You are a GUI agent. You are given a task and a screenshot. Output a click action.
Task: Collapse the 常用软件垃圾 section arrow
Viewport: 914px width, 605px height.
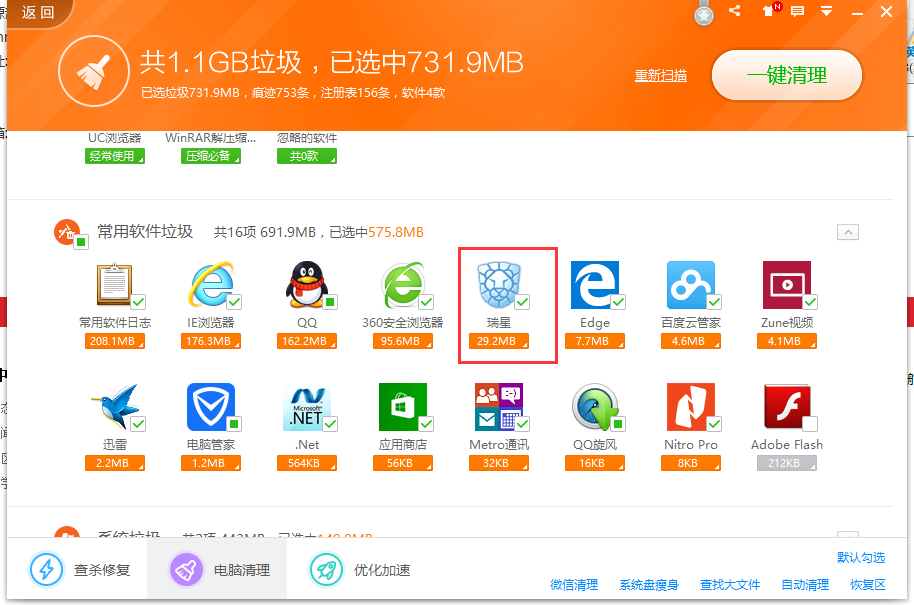(x=848, y=232)
